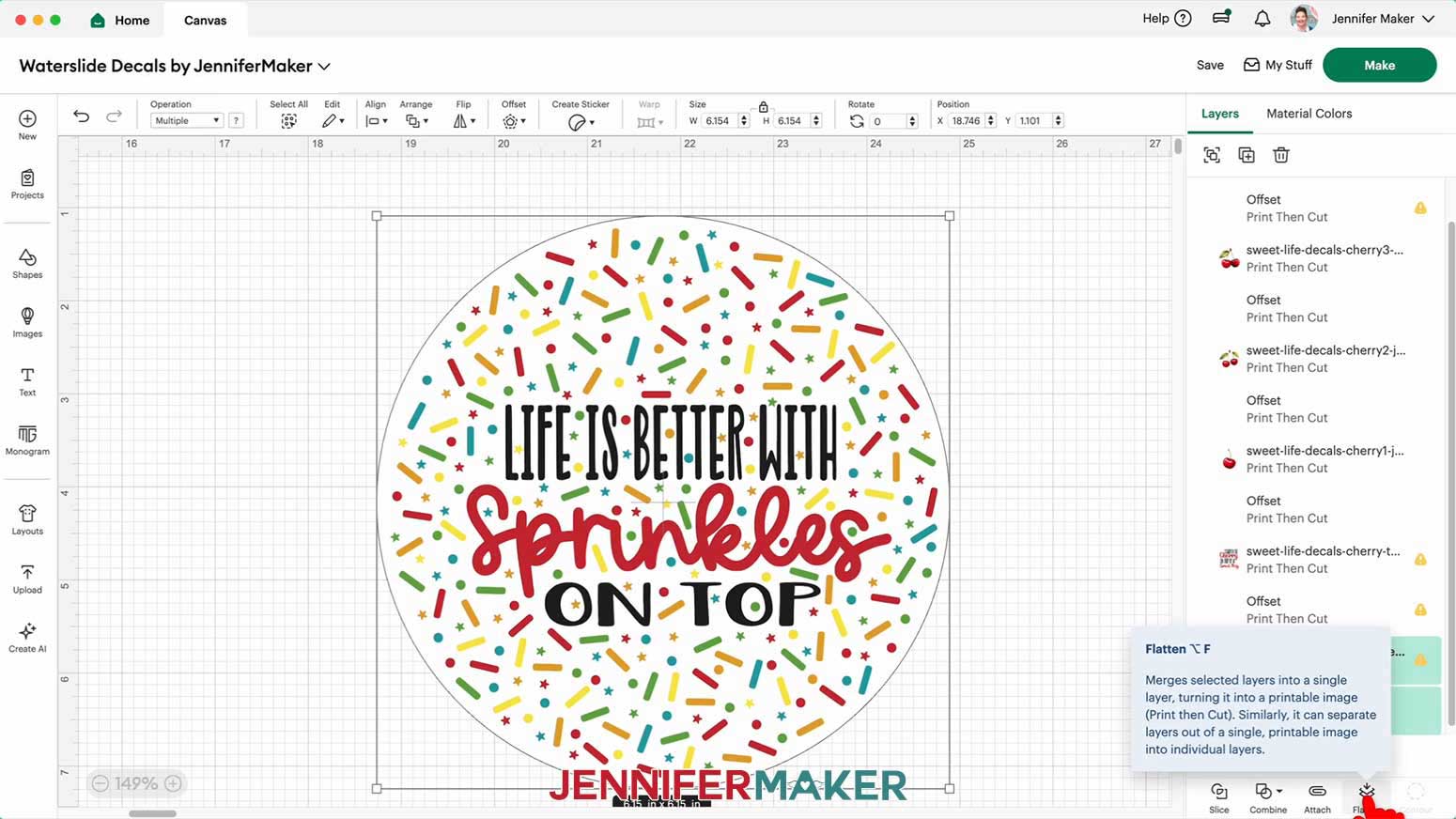Screen dimensions: 1456x819
Task: Click the top Offset layer warning icon
Action: pos(1420,208)
